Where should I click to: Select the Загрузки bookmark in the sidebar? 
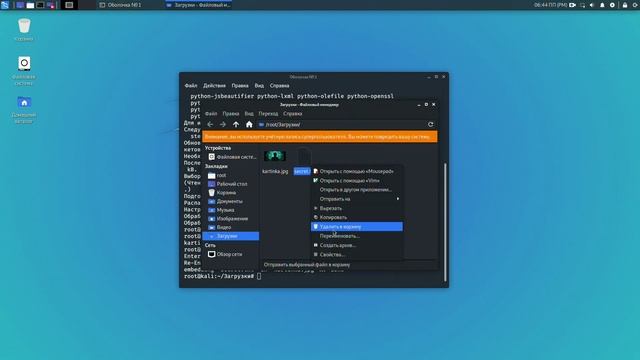tap(231, 236)
